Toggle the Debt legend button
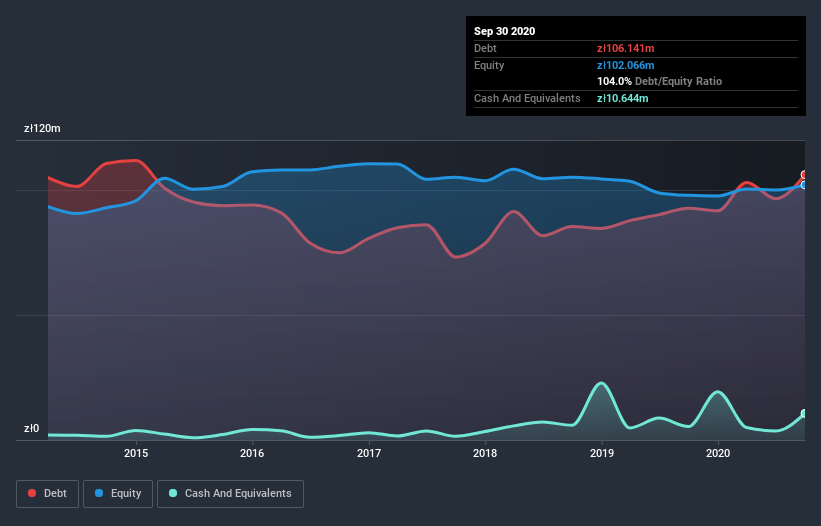Screen dimensions: 821x526 47,494
